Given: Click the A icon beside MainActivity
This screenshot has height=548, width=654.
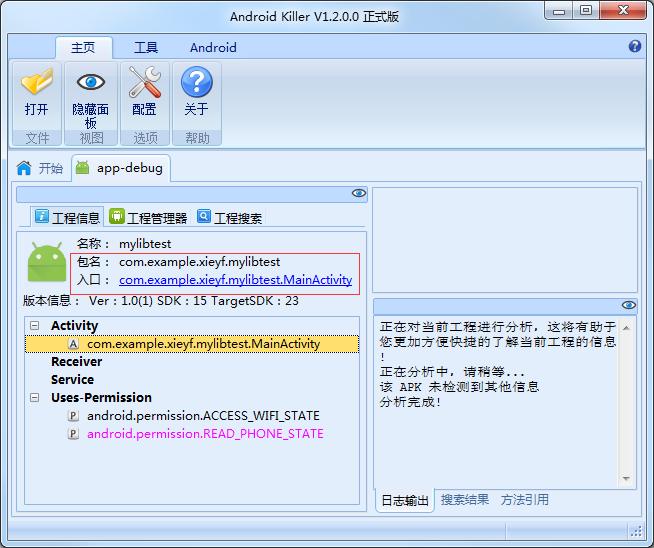Looking at the screenshot, I should 73,344.
